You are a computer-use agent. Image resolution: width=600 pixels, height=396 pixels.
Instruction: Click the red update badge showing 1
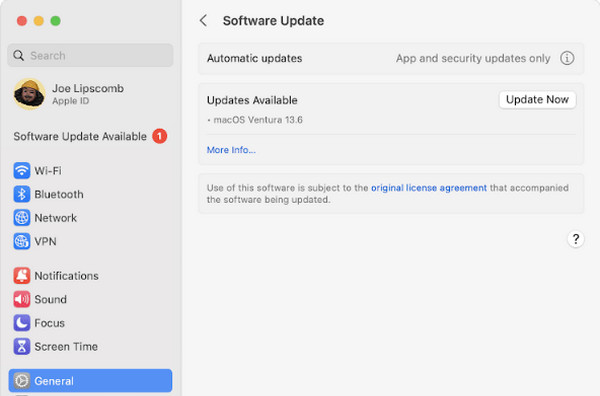click(x=160, y=136)
